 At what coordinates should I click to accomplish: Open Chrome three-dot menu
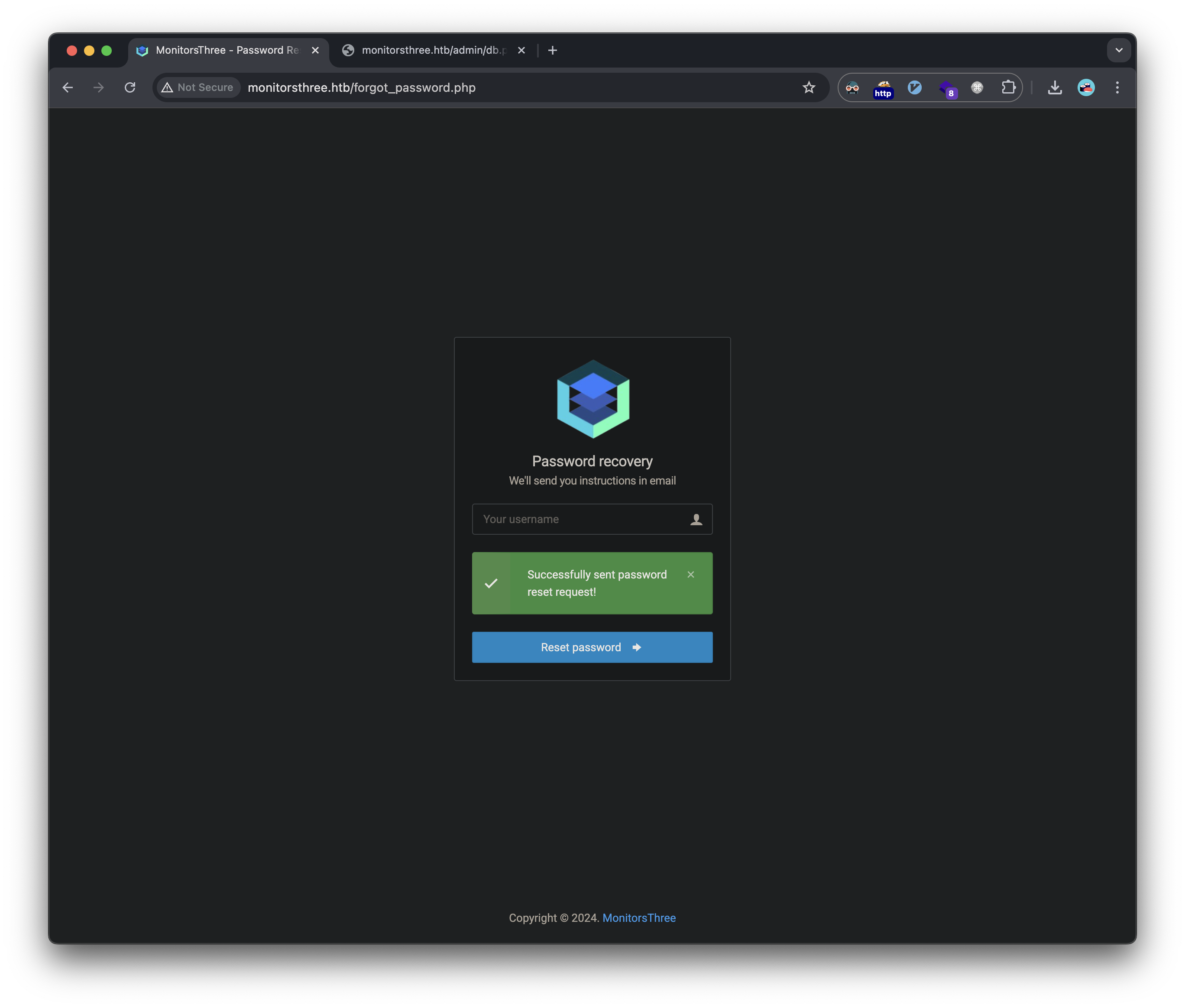tap(1117, 87)
